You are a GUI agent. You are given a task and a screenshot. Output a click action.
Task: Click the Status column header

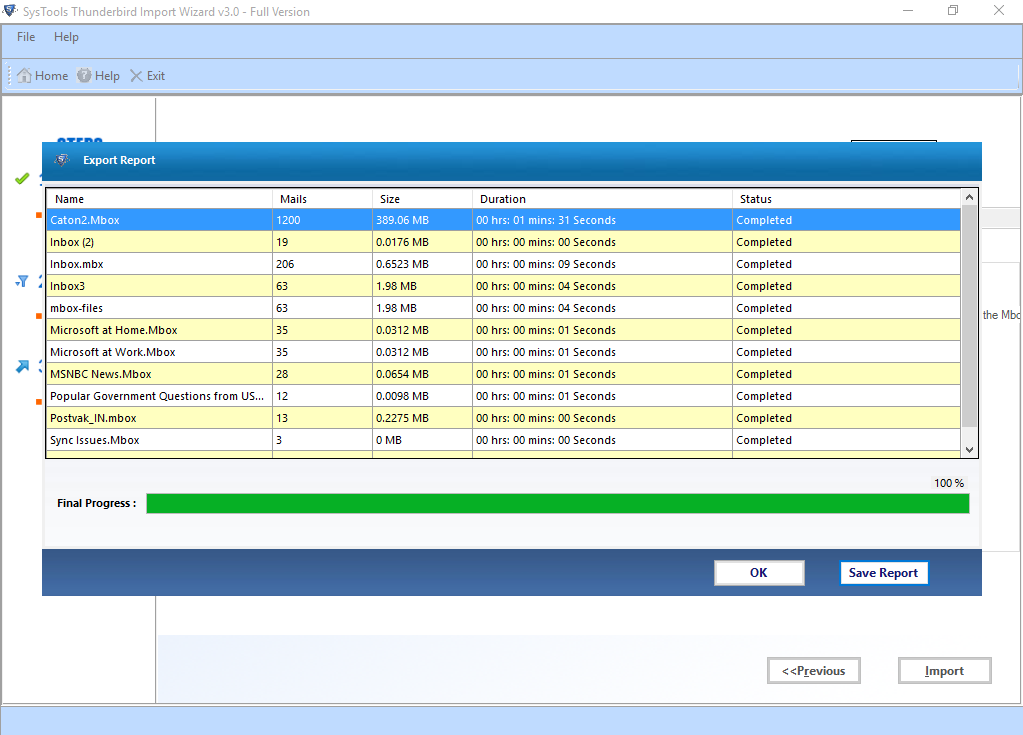pyautogui.click(x=846, y=199)
